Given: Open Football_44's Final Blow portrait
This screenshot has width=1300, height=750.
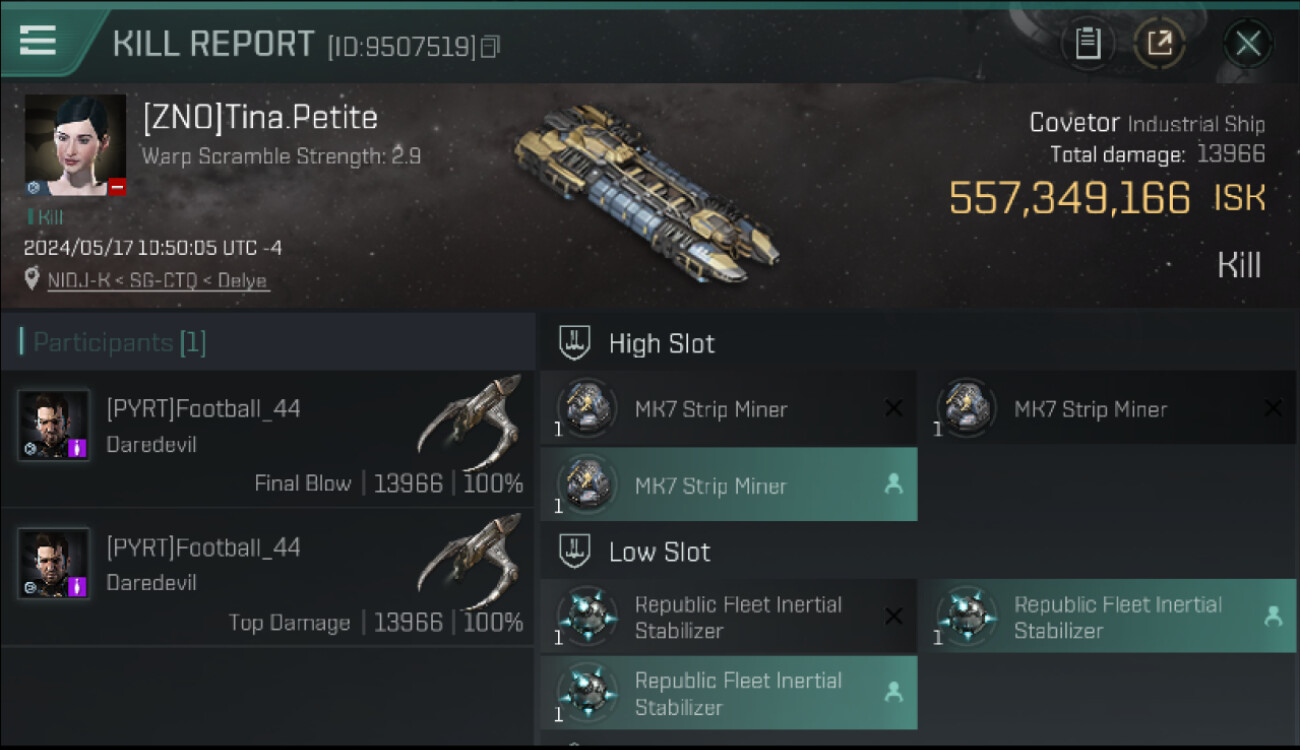Looking at the screenshot, I should [x=54, y=425].
